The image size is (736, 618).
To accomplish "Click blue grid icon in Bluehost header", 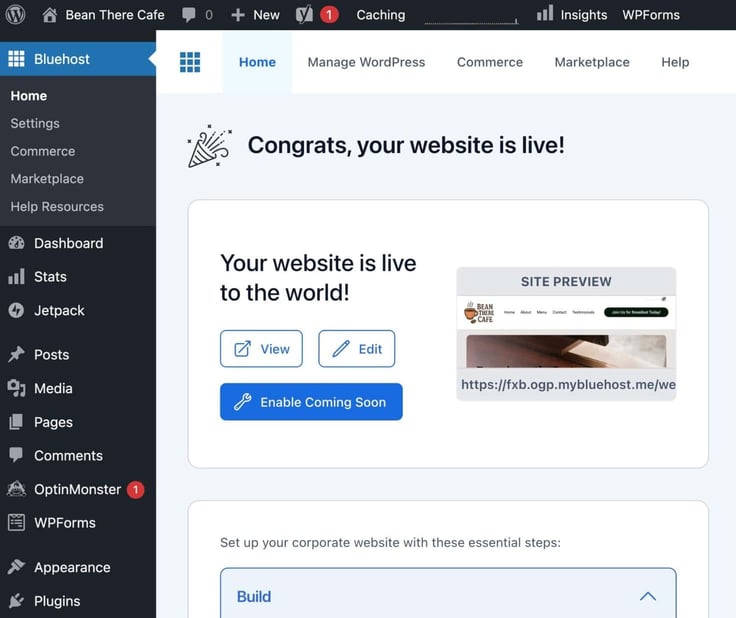I will tap(190, 62).
